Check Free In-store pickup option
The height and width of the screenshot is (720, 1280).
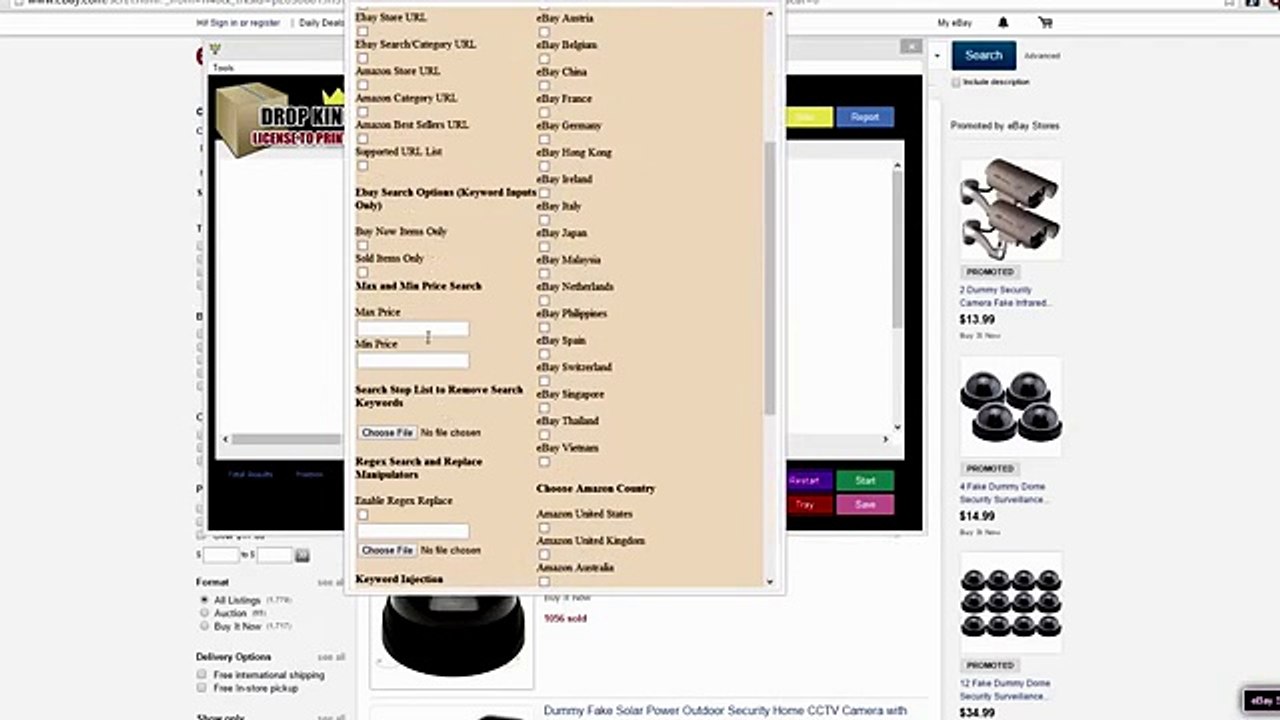[x=203, y=688]
